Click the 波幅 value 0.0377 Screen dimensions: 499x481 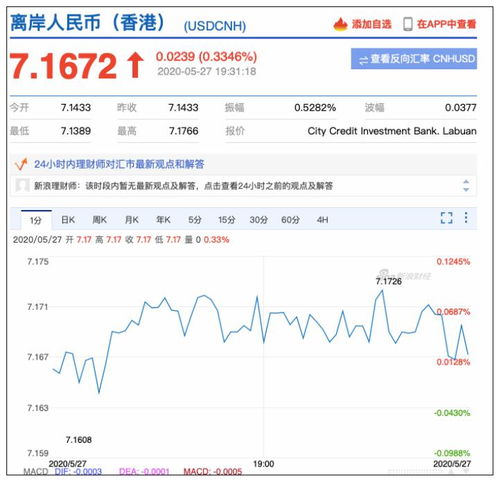point(461,108)
